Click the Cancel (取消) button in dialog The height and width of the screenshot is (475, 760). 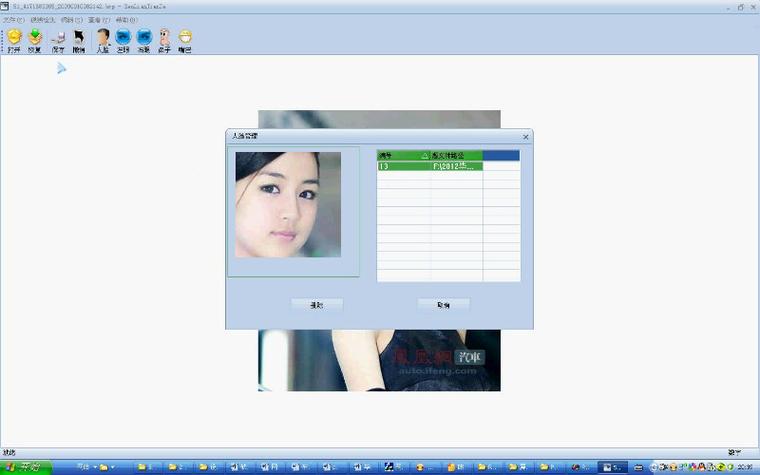pos(443,305)
